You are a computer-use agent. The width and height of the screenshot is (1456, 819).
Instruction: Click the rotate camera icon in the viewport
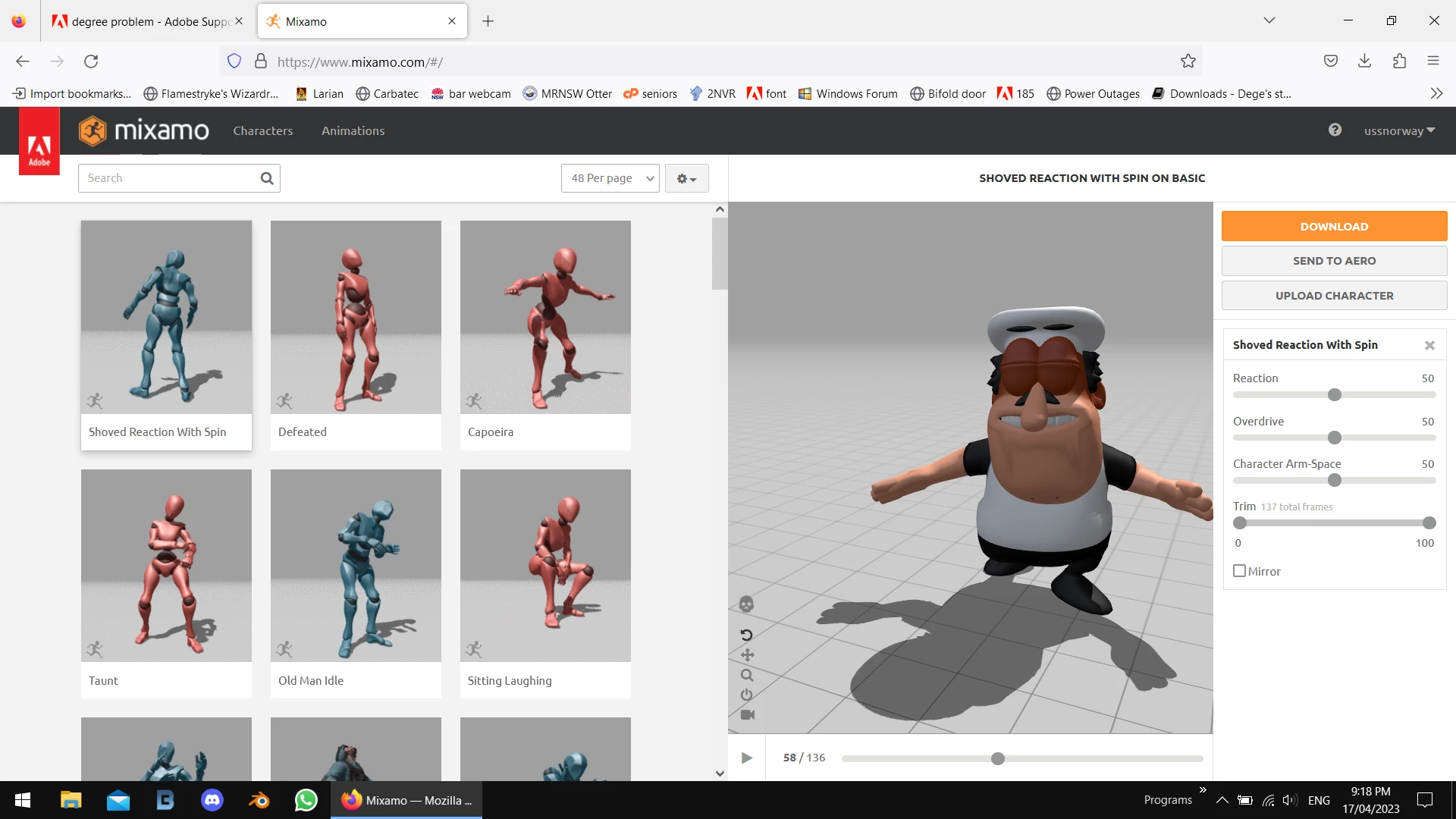click(746, 635)
